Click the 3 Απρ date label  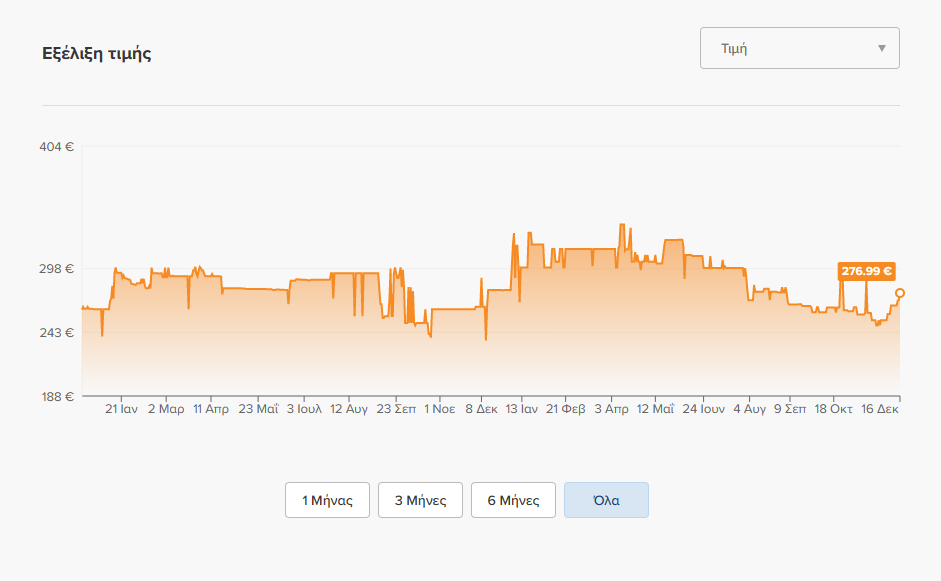pos(612,409)
